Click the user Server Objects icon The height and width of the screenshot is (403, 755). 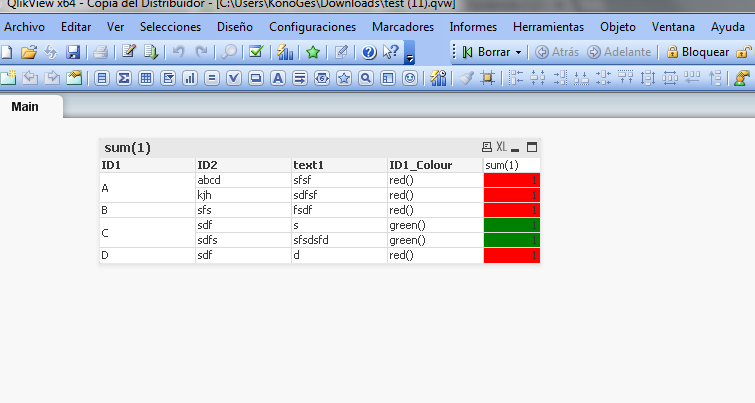point(742,78)
